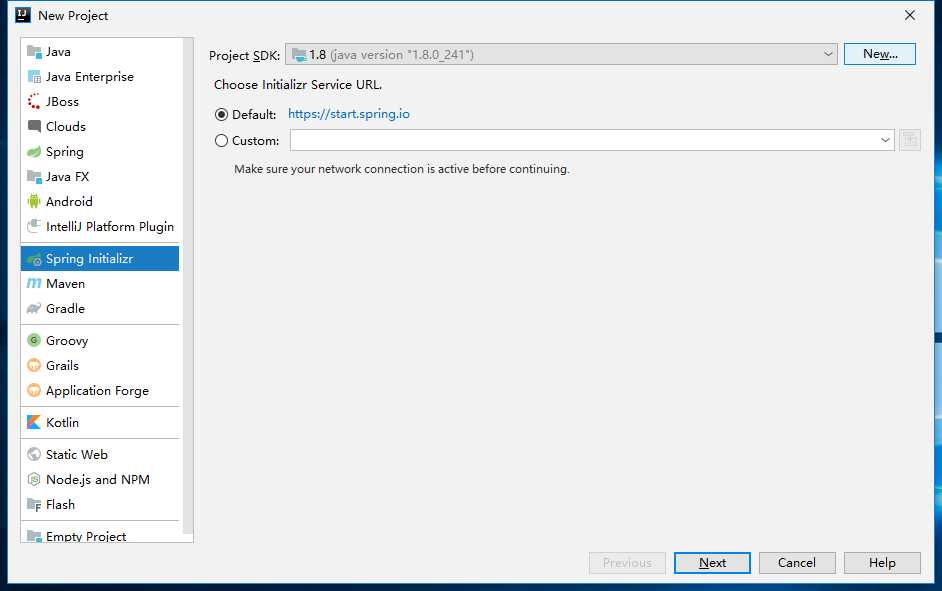Screen dimensions: 942x591
Task: Pick the JBoss red dots icon
Action: [x=34, y=102]
